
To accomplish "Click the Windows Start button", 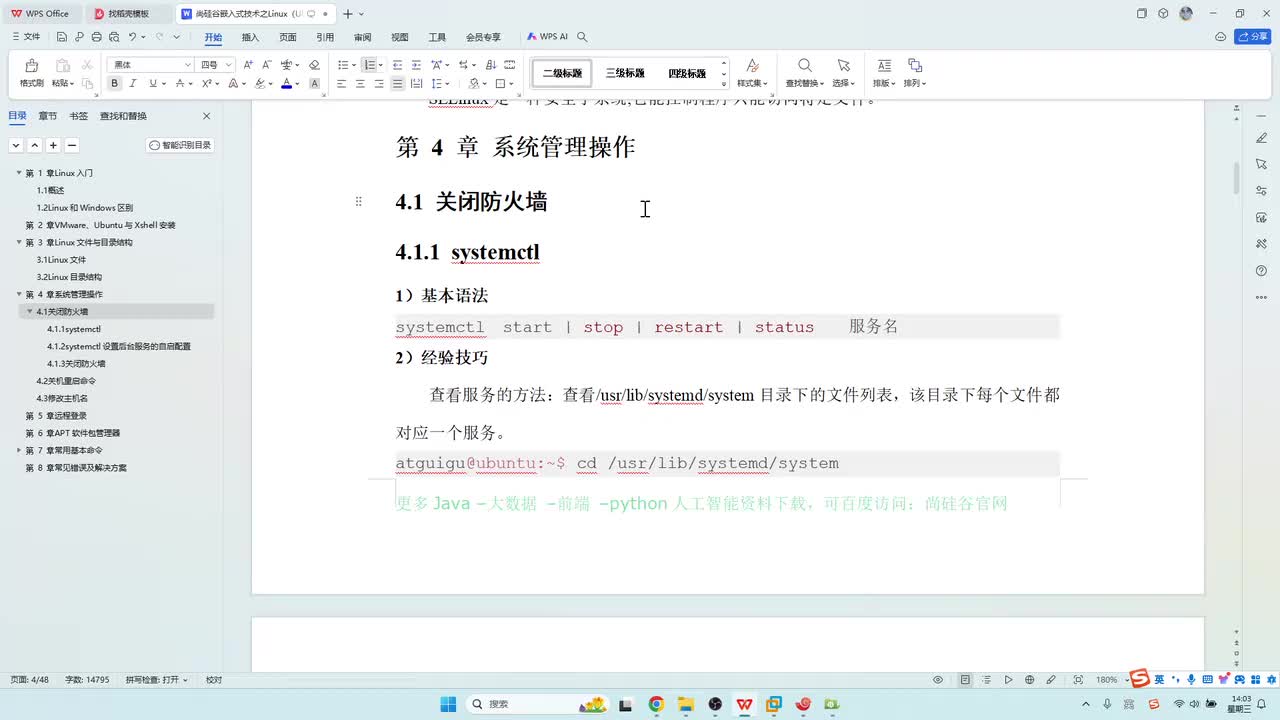I will 448,704.
